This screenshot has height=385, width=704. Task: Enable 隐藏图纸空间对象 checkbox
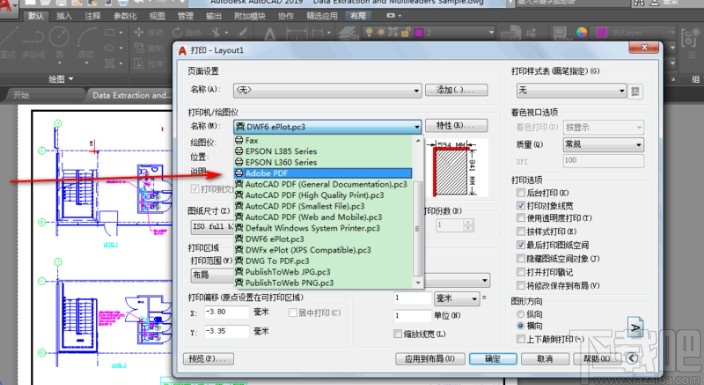(521, 258)
